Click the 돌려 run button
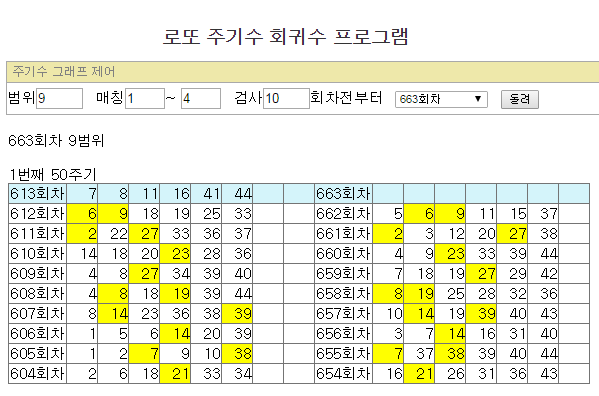 pyautogui.click(x=520, y=99)
